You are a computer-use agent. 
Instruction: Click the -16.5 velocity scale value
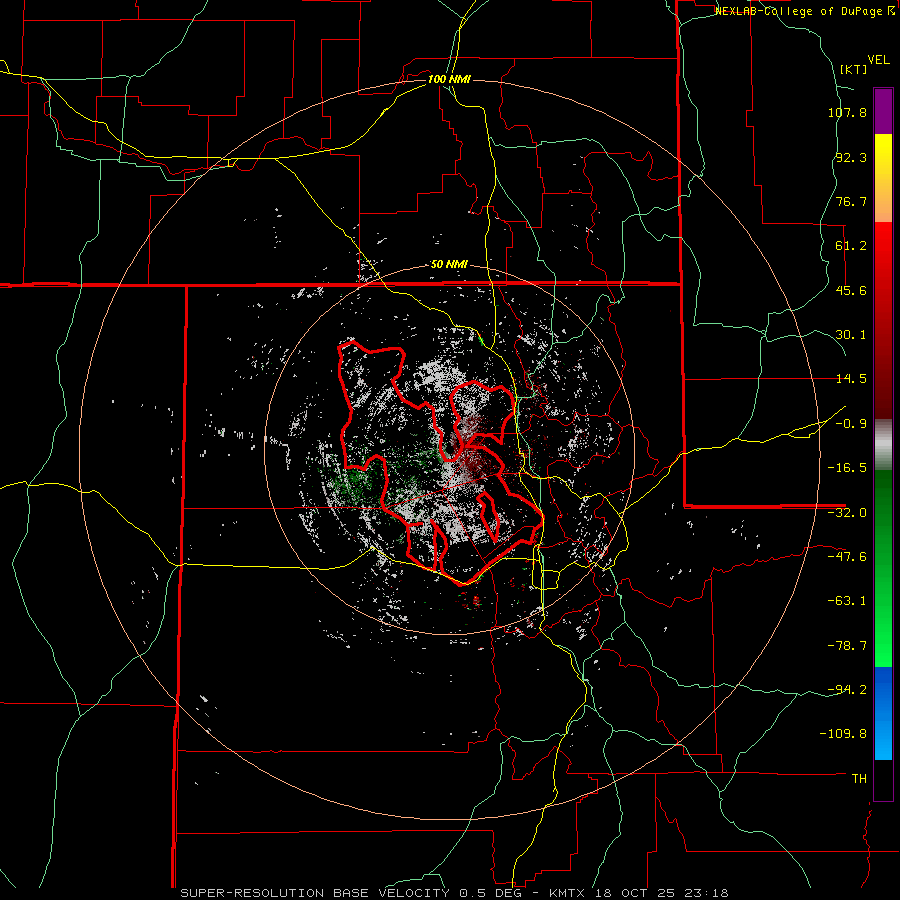coord(847,468)
